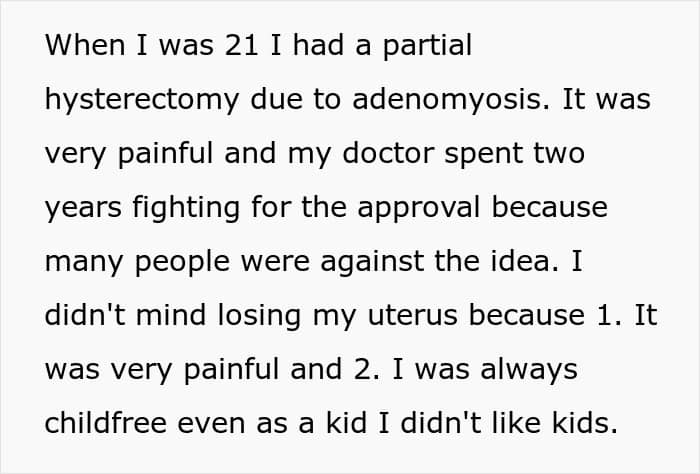Click the word "years" in the paragraph
Screen dimensions: 700x474
click(80, 207)
